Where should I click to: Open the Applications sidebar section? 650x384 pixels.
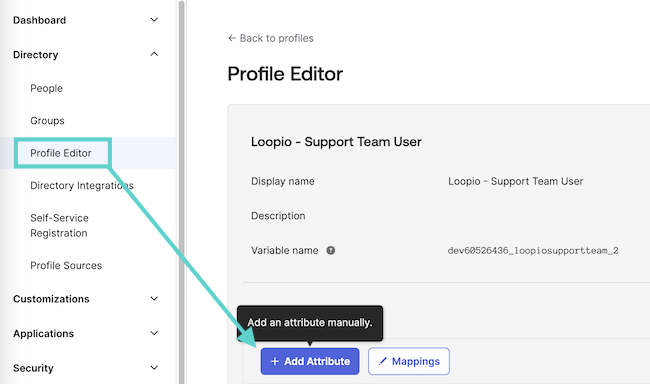44,334
